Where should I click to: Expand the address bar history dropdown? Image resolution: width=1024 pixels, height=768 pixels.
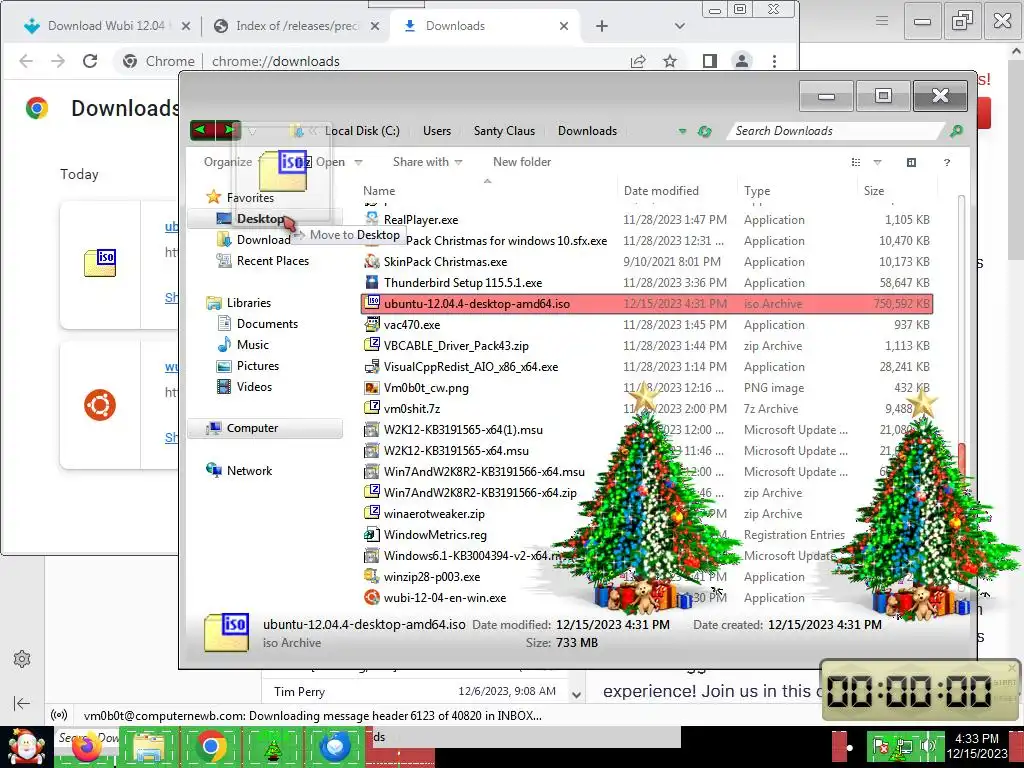point(682,131)
